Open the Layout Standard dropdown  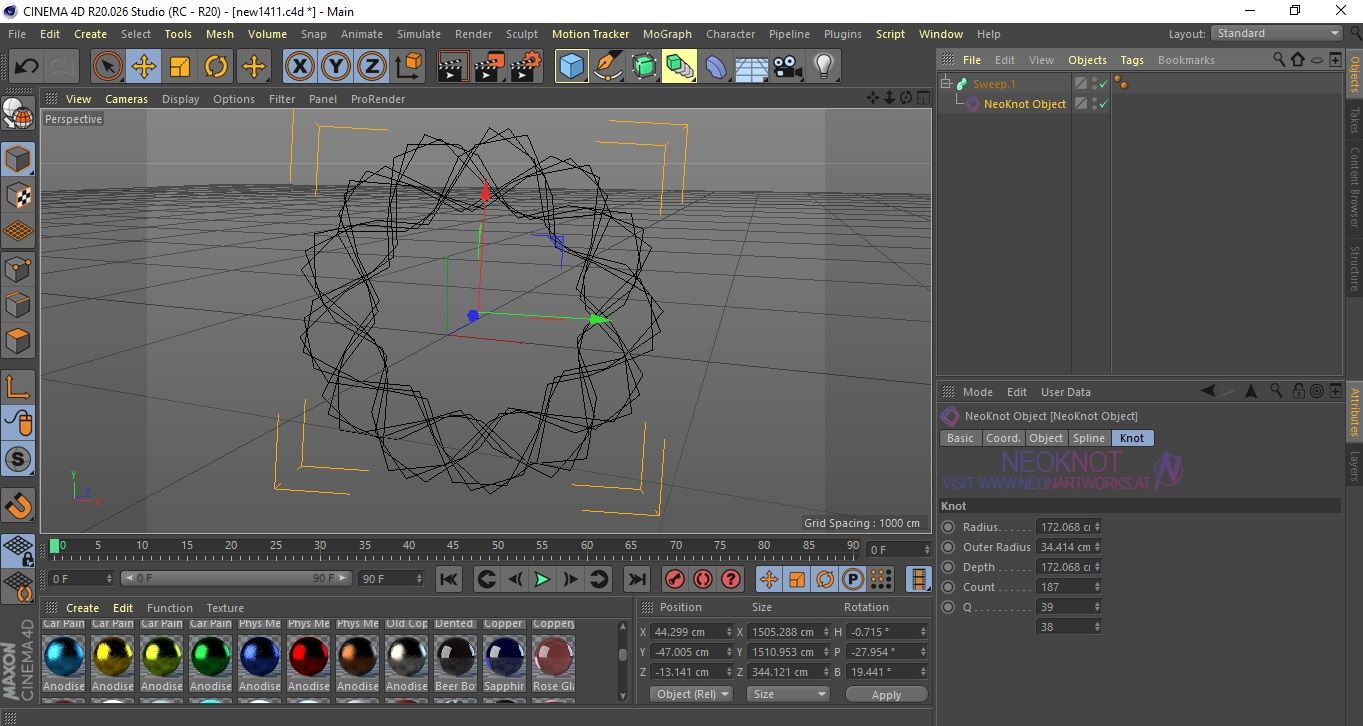pos(1277,33)
